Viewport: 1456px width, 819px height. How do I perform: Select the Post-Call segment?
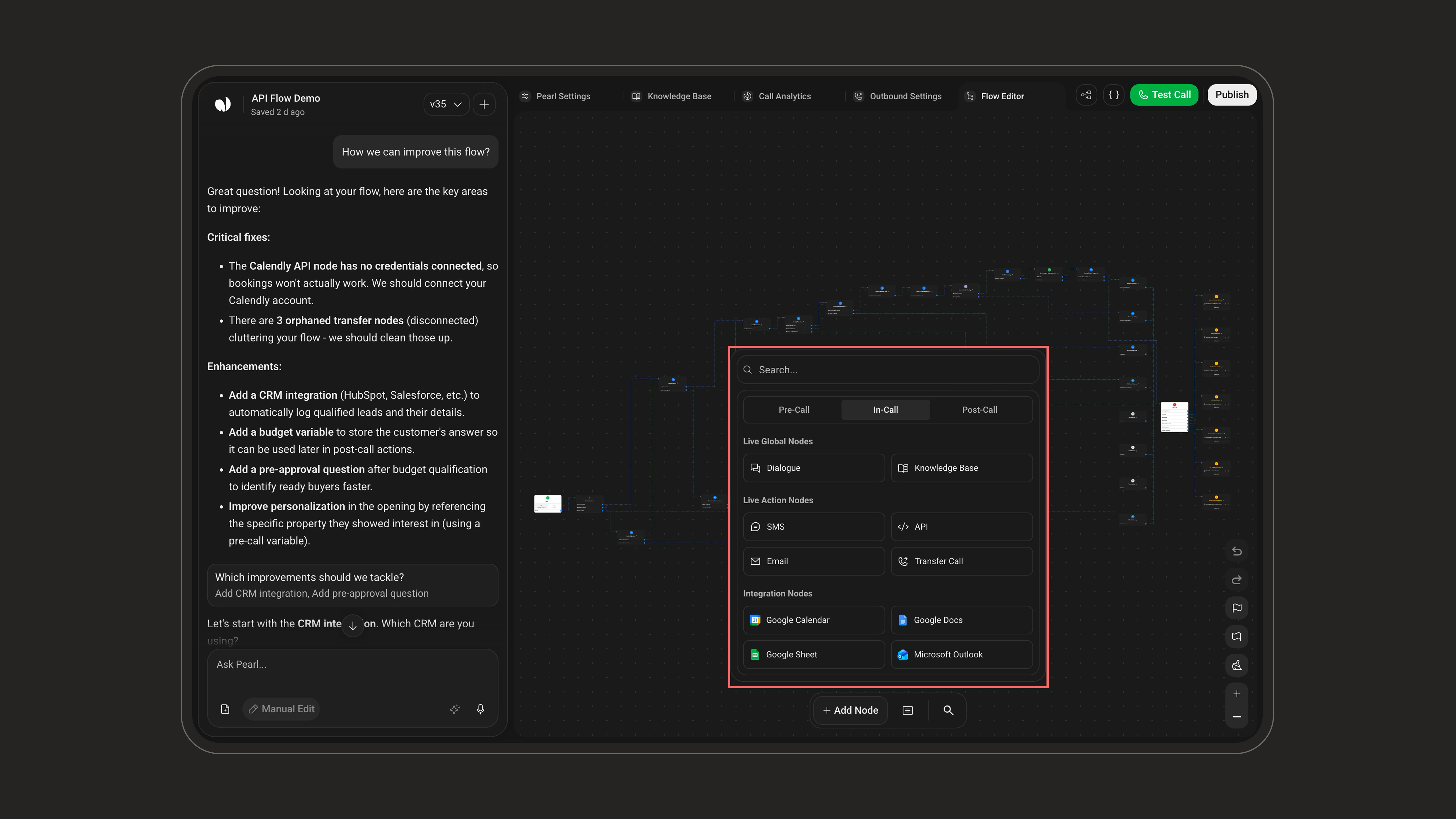[979, 410]
